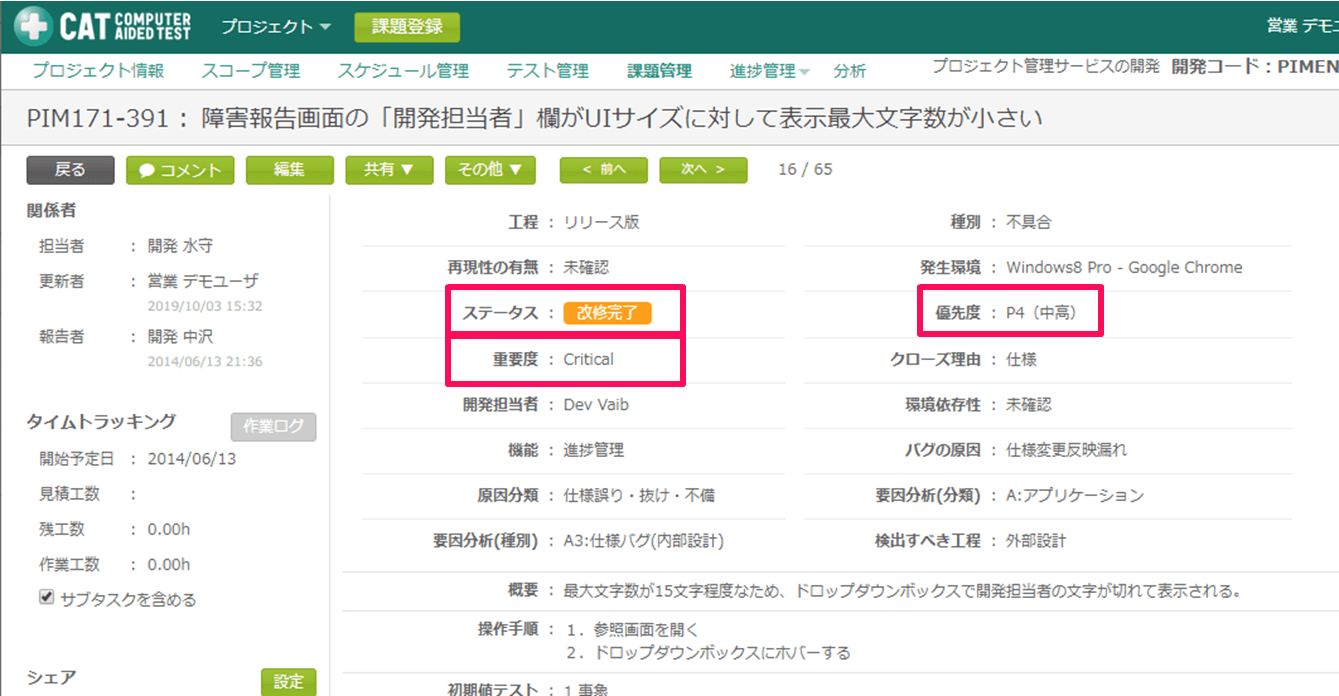Open the プロジェクト情報 tab

[98, 71]
